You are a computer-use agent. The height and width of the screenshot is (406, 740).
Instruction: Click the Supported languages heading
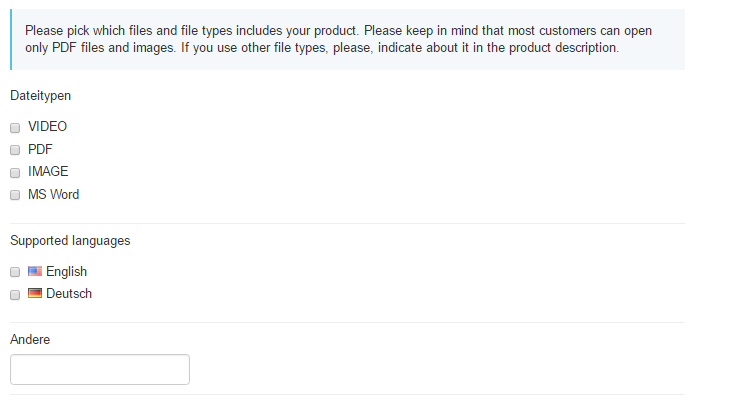coord(70,241)
